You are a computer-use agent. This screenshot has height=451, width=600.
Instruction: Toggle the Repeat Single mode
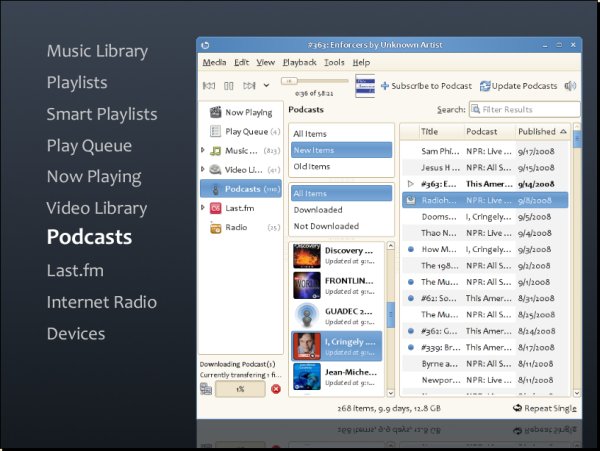[545, 408]
